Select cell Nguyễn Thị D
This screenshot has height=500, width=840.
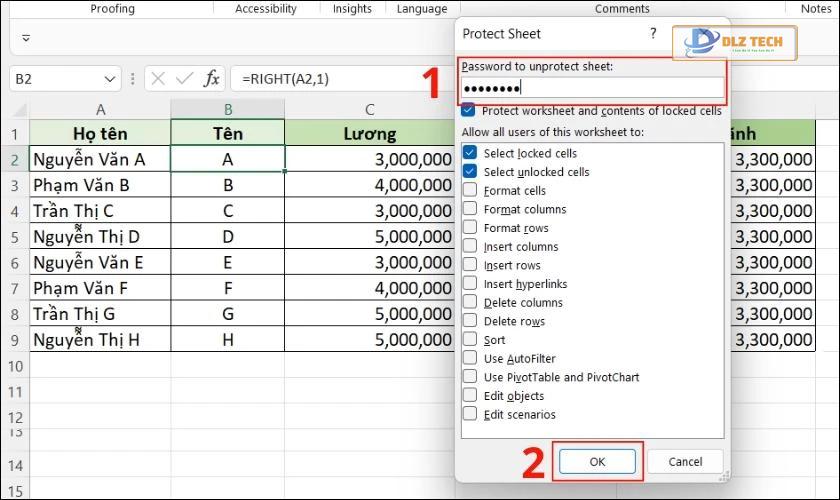point(100,236)
